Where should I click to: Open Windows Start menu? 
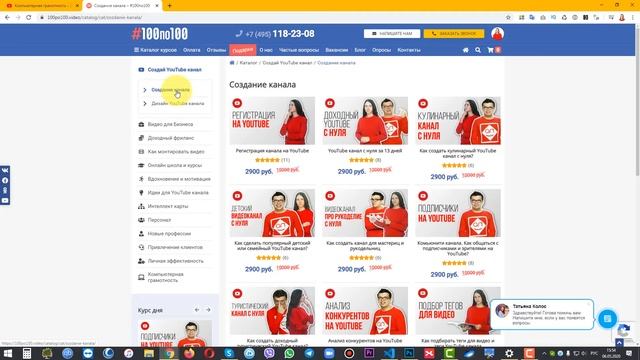click(7, 353)
